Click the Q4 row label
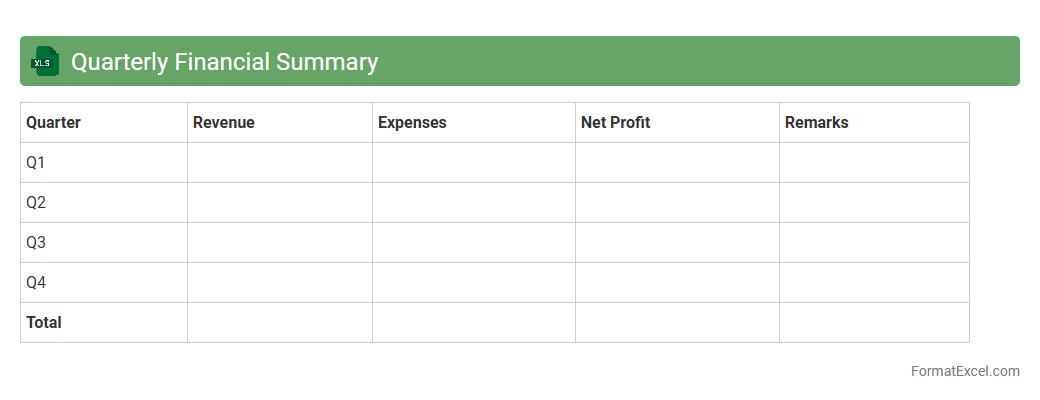 point(36,283)
